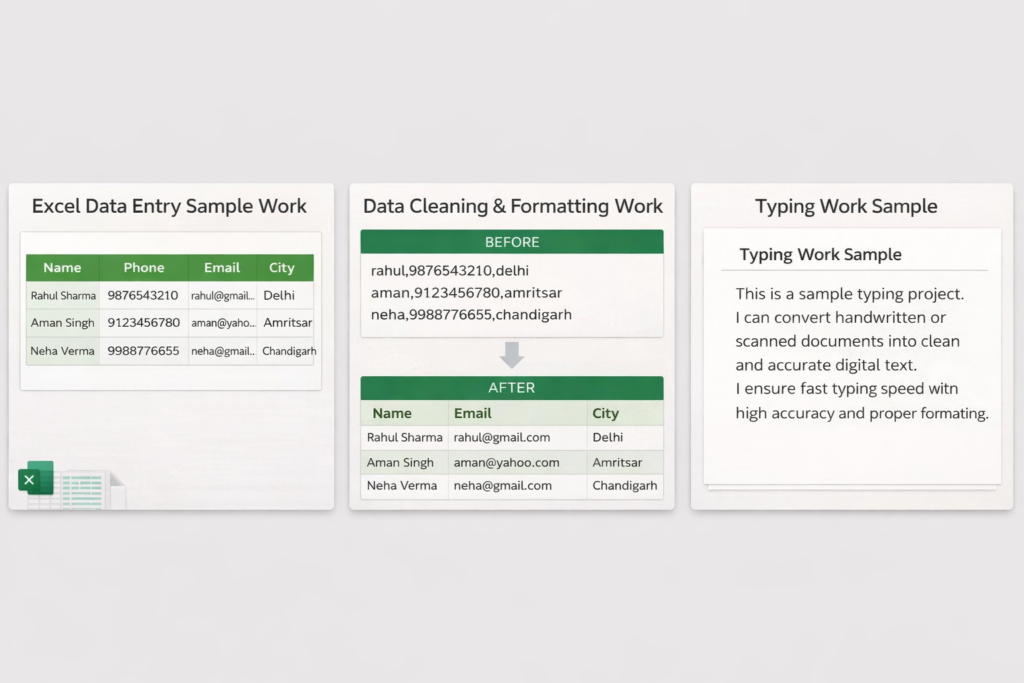Click the line 'I ensure fast typing speed witn'

[847, 389]
